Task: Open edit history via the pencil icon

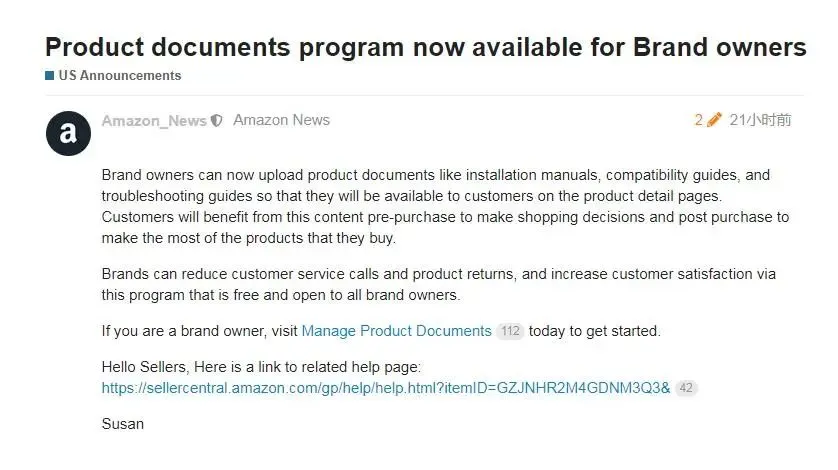Action: click(x=714, y=120)
